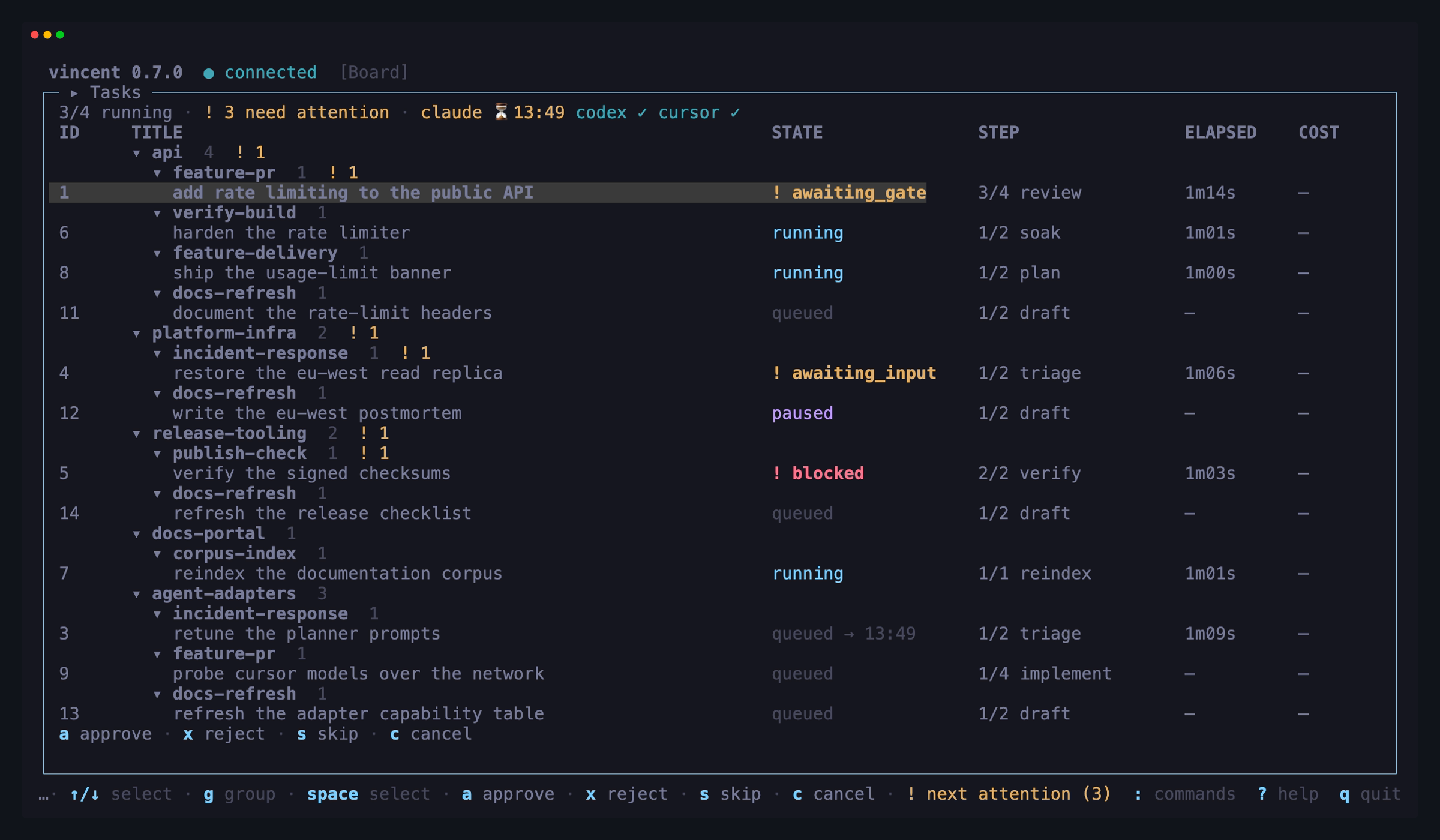Click 'queued → 13:49' state text
The image size is (1440, 840).
[844, 634]
